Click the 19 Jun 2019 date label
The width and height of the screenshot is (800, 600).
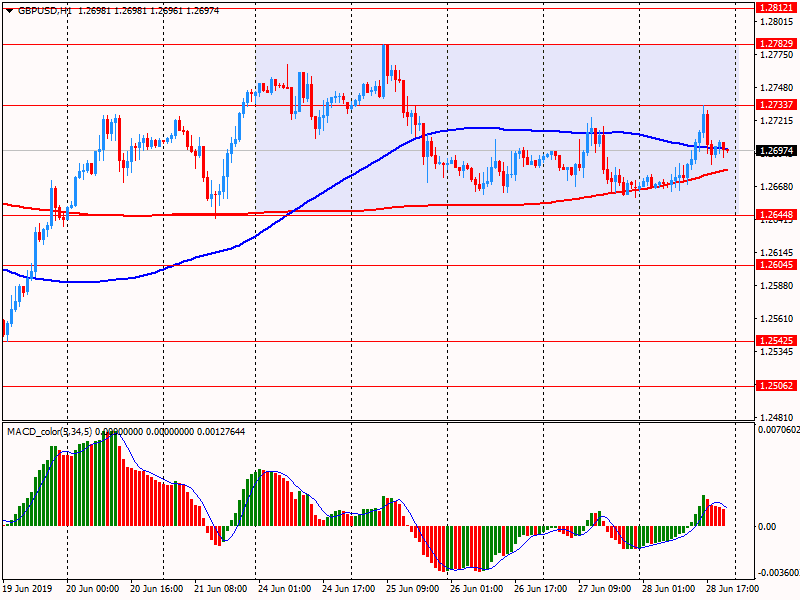(27, 588)
